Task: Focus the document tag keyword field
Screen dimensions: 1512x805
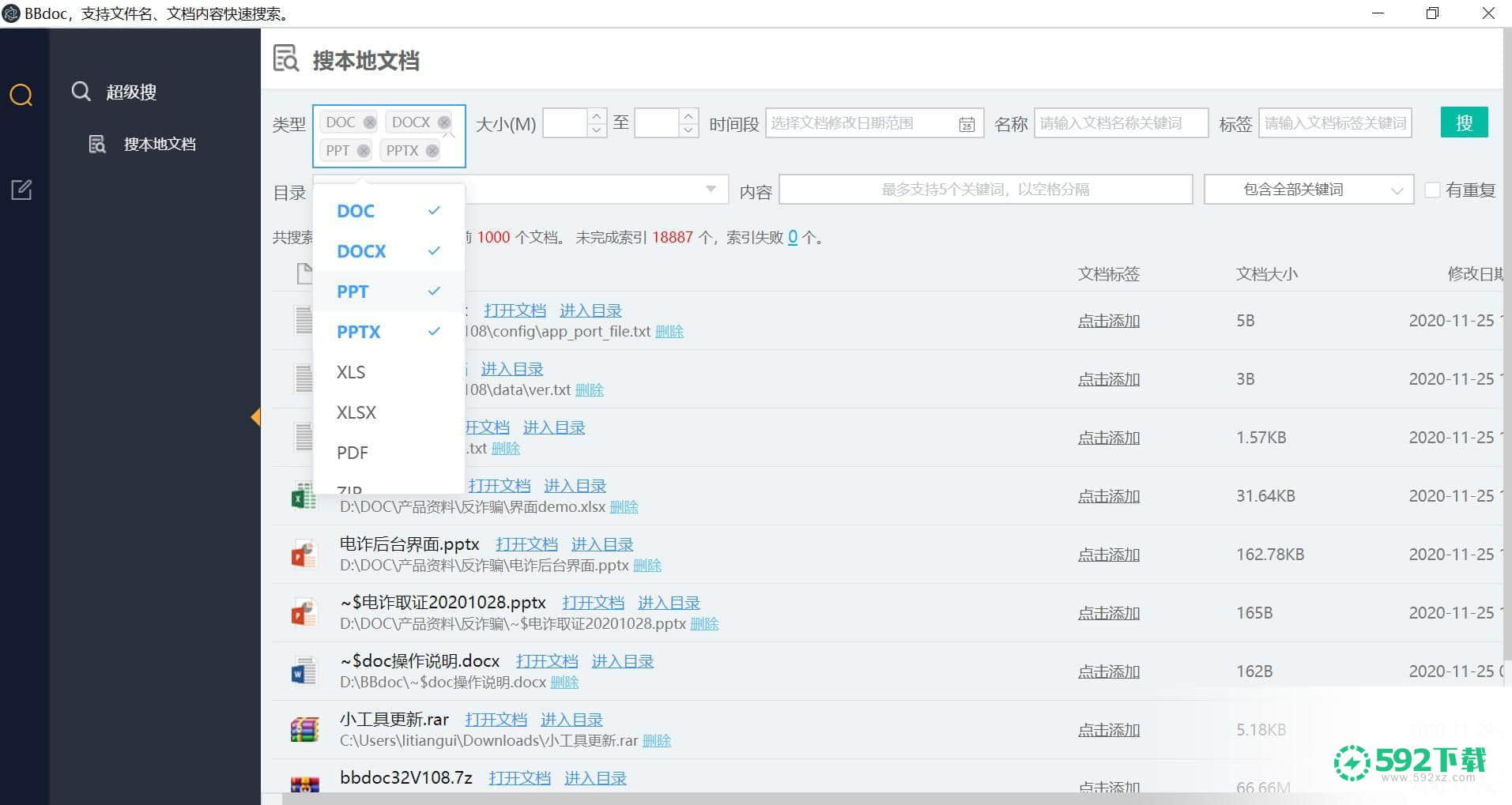Action: pyautogui.click(x=1335, y=123)
